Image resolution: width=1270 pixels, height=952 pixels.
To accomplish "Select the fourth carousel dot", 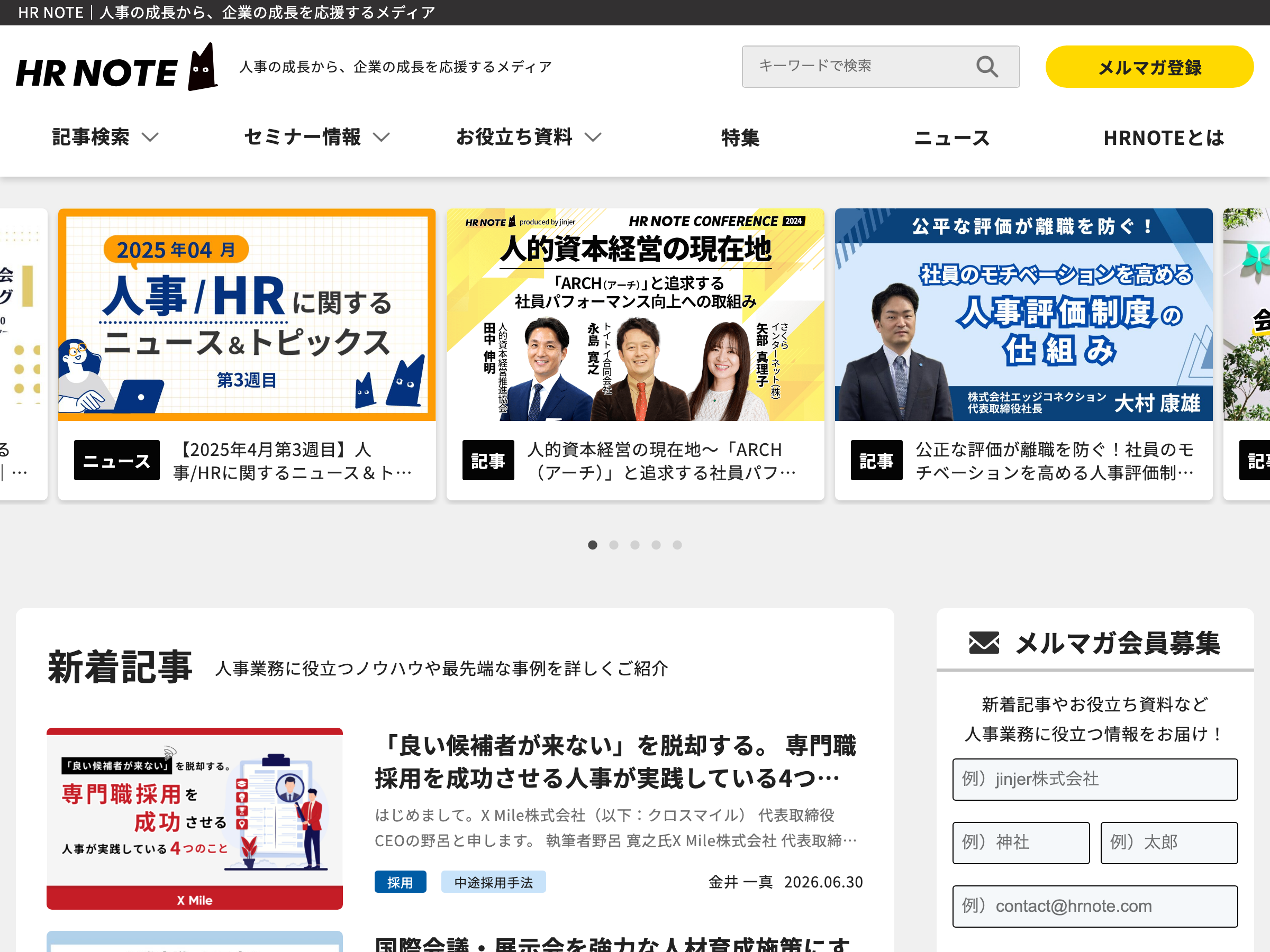I will 656,545.
